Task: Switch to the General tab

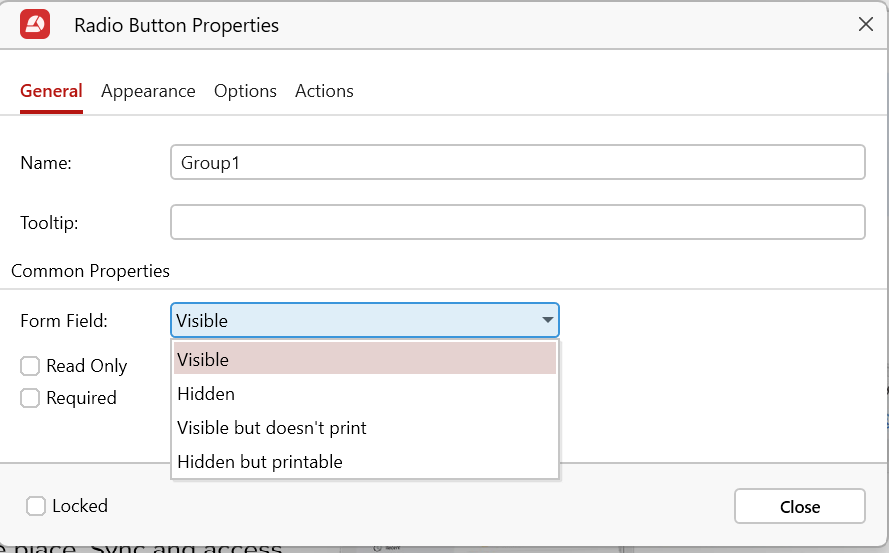Action: [x=51, y=91]
